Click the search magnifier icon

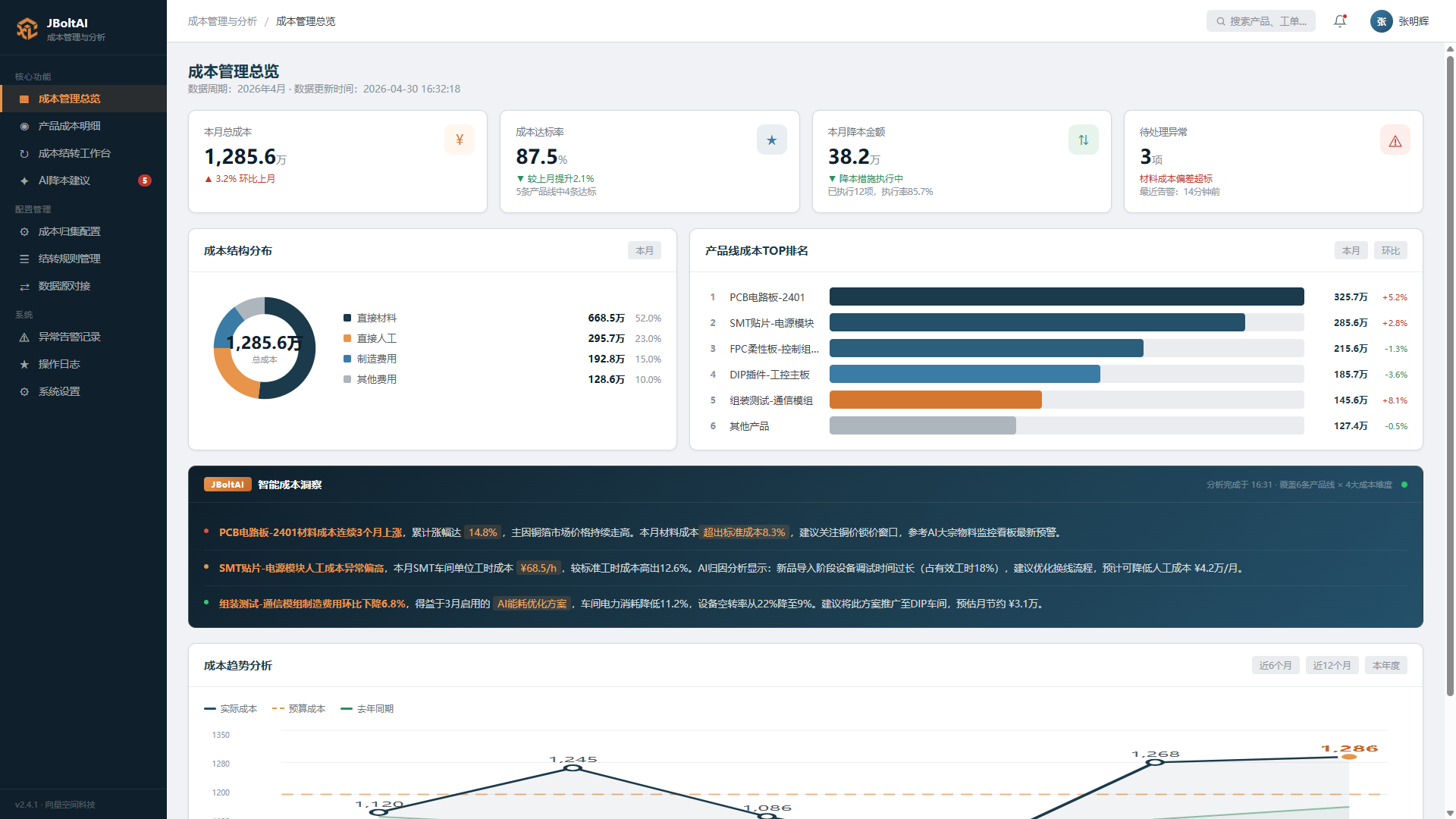[1221, 21]
